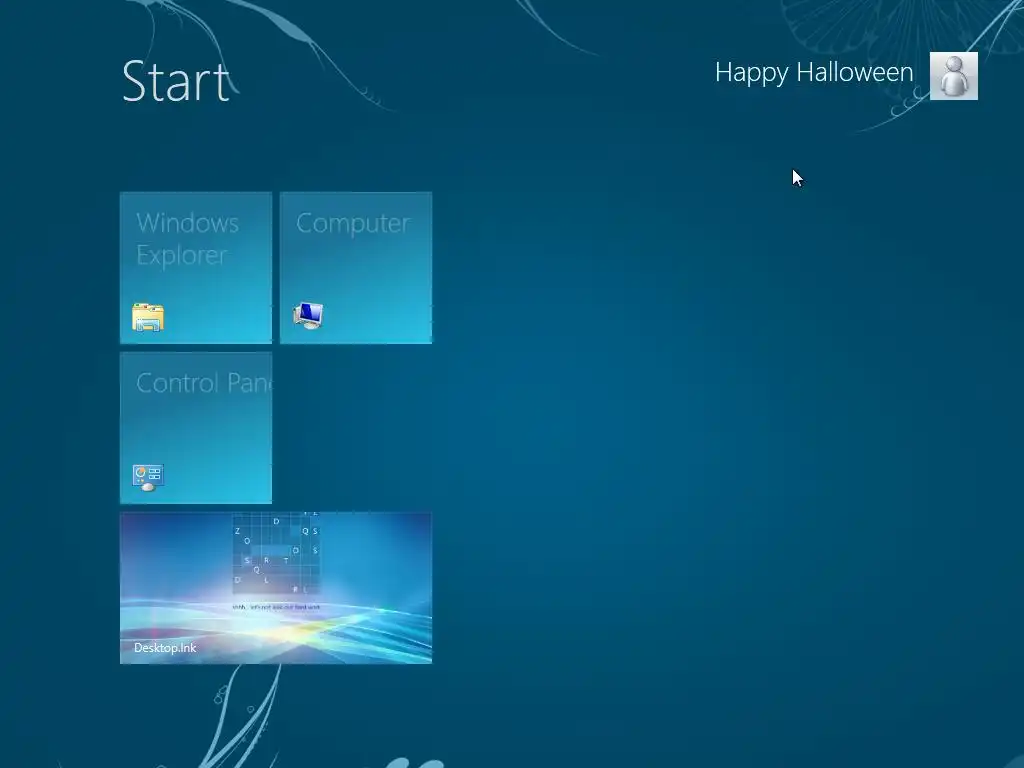This screenshot has height=768, width=1024.
Task: Click the user avatar picture
Action: pyautogui.click(x=953, y=76)
